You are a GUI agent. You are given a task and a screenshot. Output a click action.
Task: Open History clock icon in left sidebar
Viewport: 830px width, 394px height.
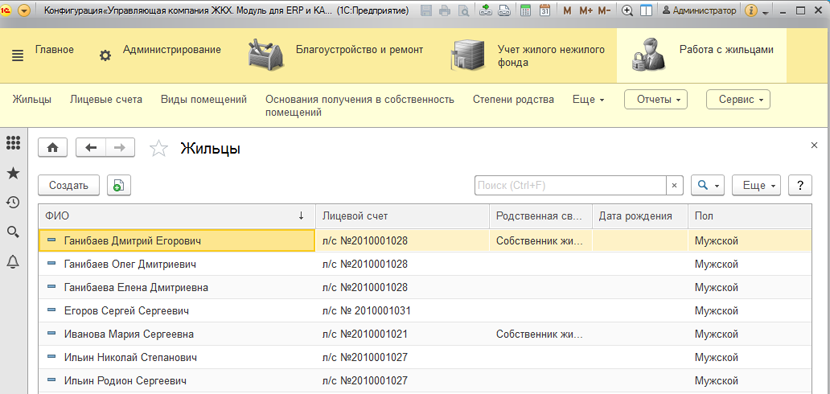tap(13, 202)
